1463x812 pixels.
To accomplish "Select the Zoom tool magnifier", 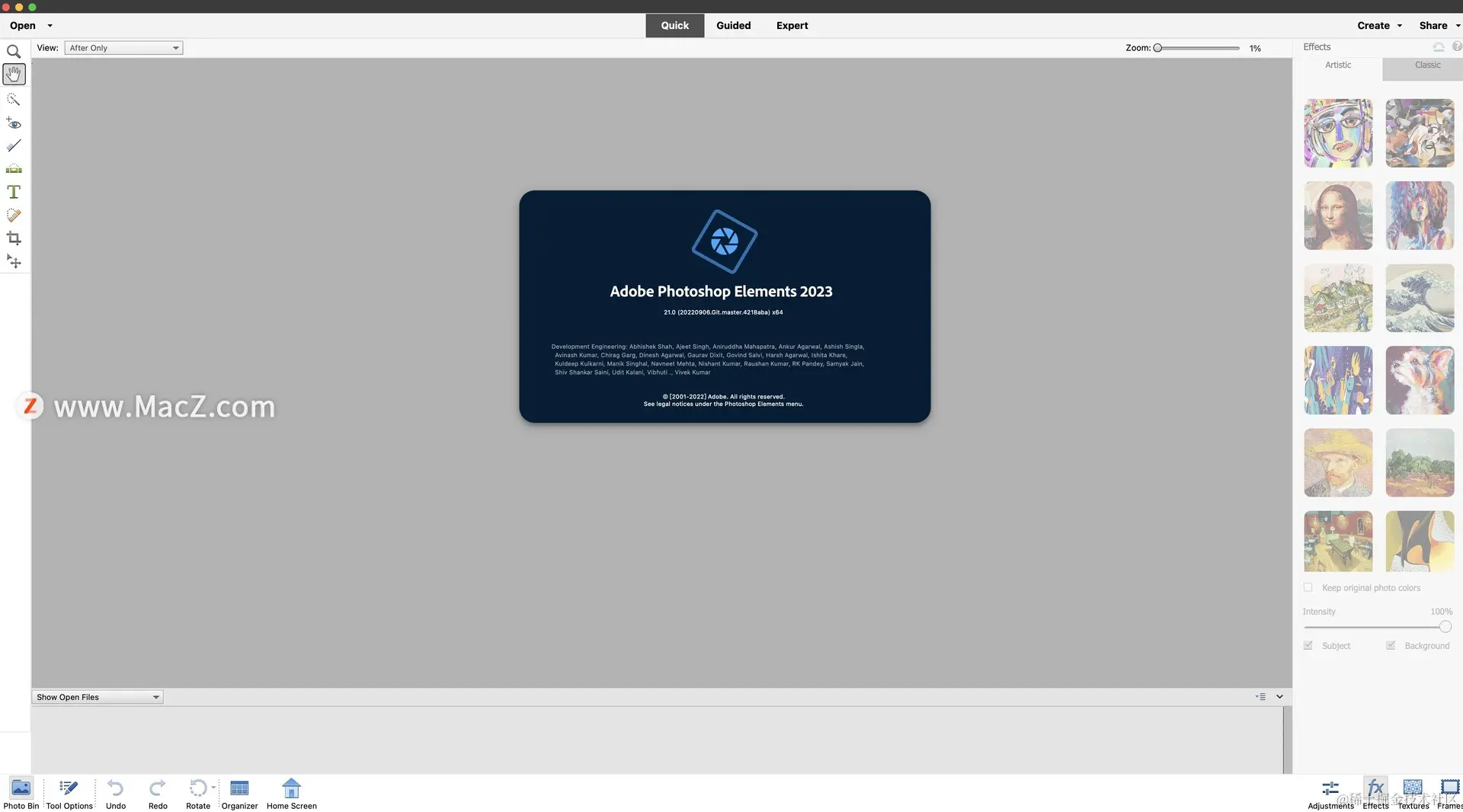I will (x=14, y=52).
